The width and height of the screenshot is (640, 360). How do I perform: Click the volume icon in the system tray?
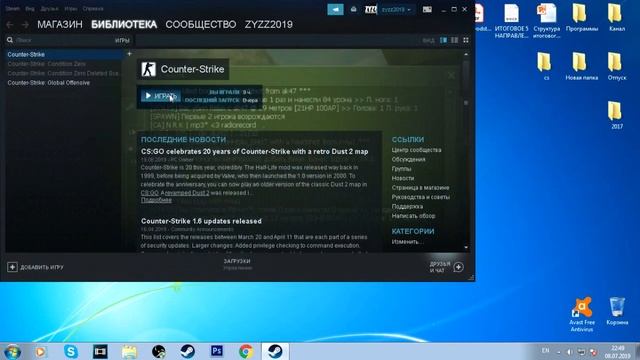(569, 352)
